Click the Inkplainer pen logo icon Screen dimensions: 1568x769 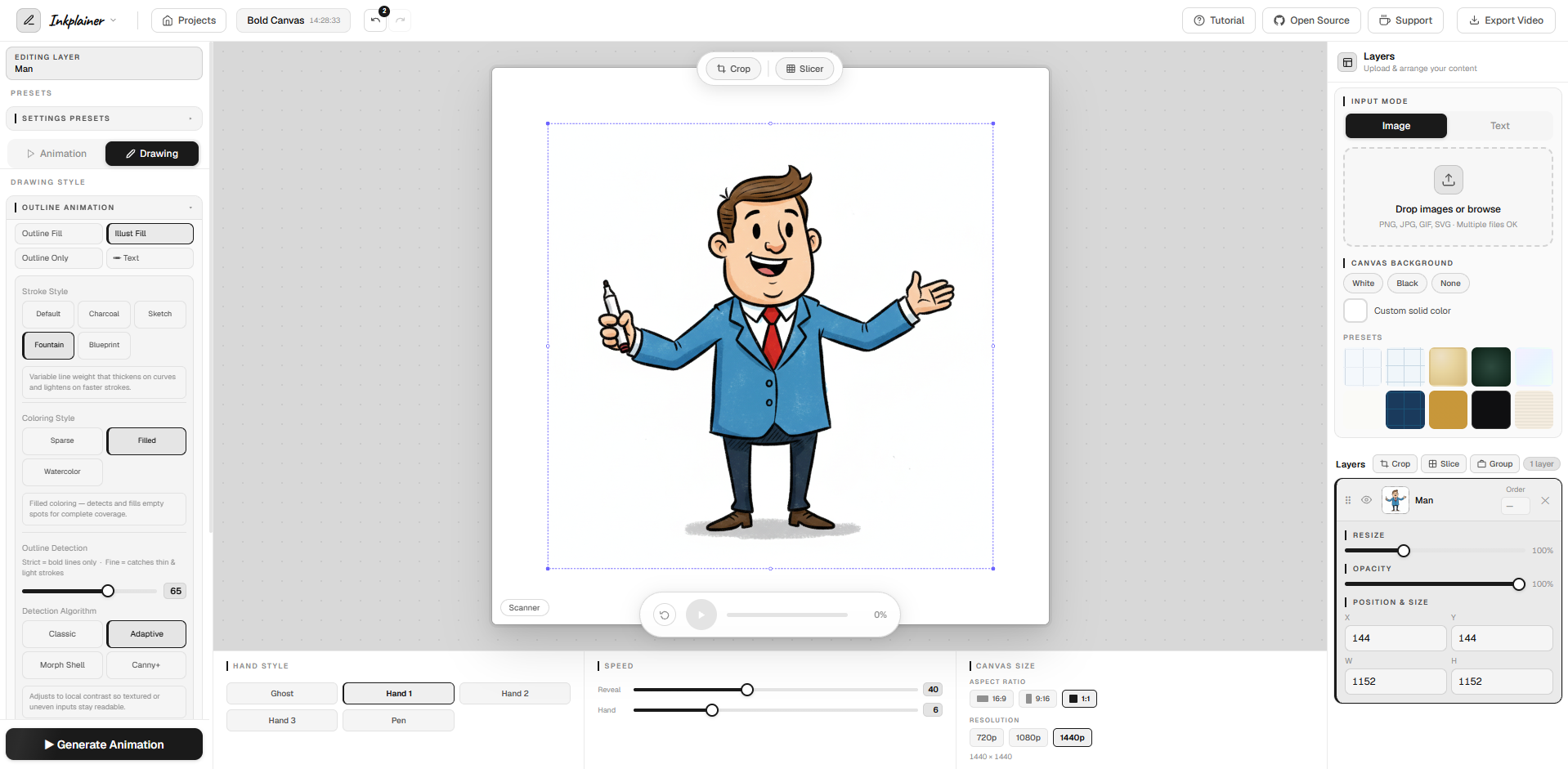pyautogui.click(x=29, y=20)
